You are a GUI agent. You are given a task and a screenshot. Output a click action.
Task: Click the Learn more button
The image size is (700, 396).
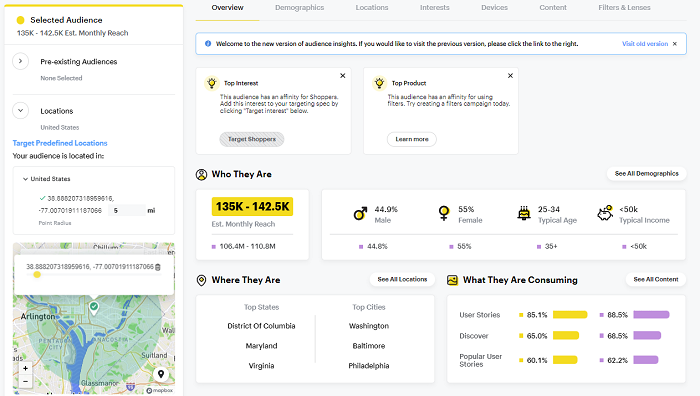pos(412,139)
